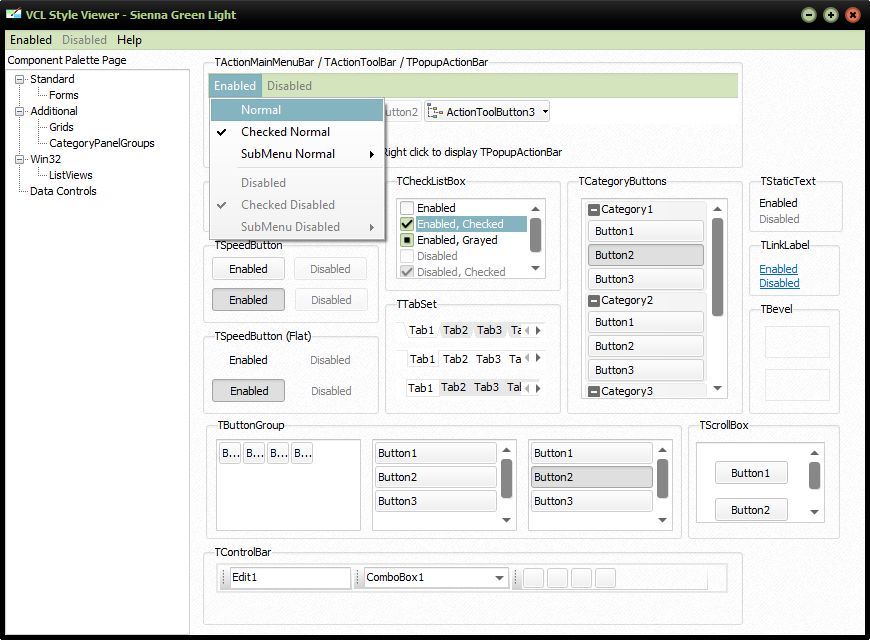Click scroll-right arrow of first TTabSet row
This screenshot has width=870, height=640.
click(x=538, y=330)
